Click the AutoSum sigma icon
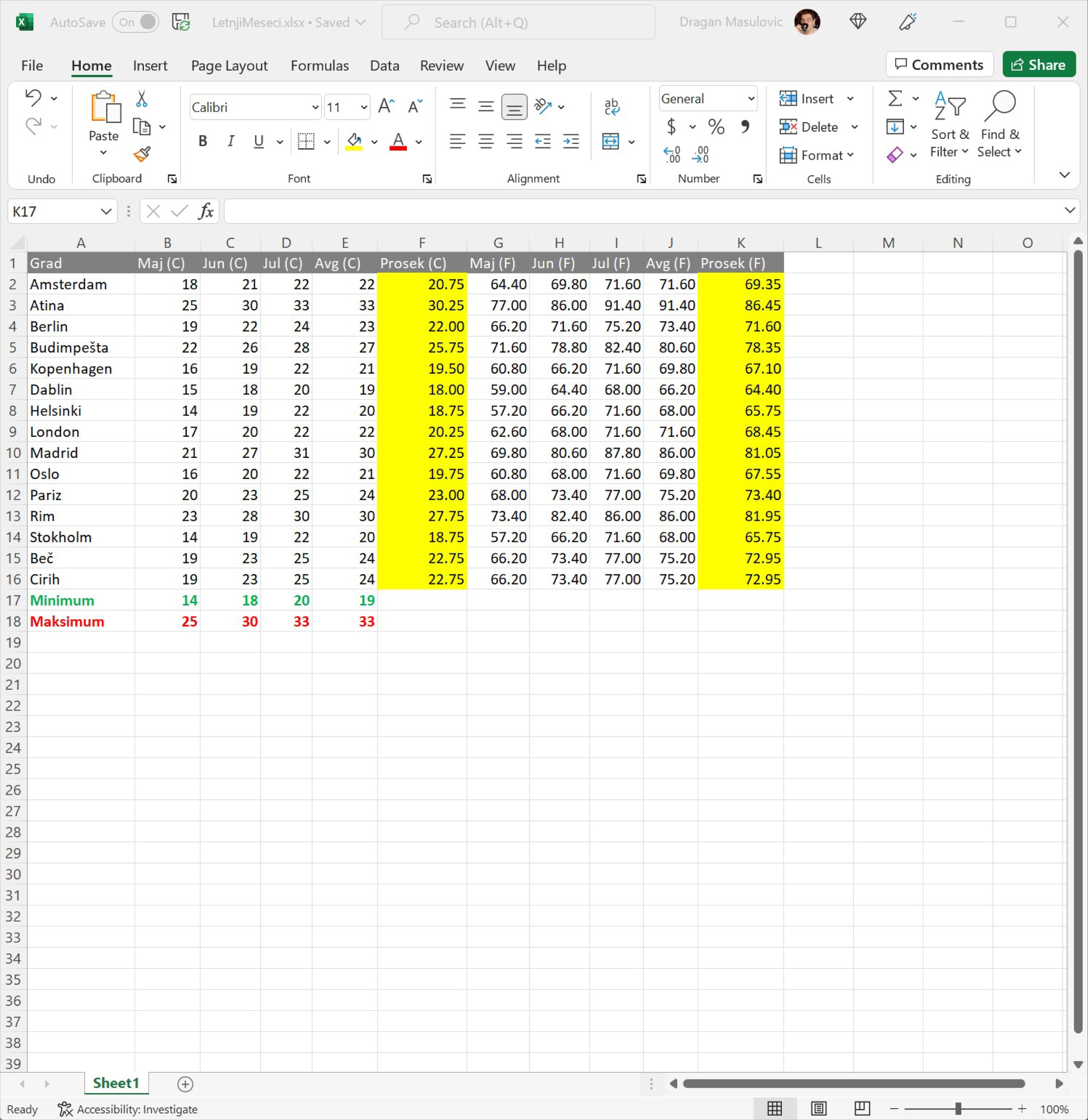Image resolution: width=1088 pixels, height=1120 pixels. (x=895, y=98)
